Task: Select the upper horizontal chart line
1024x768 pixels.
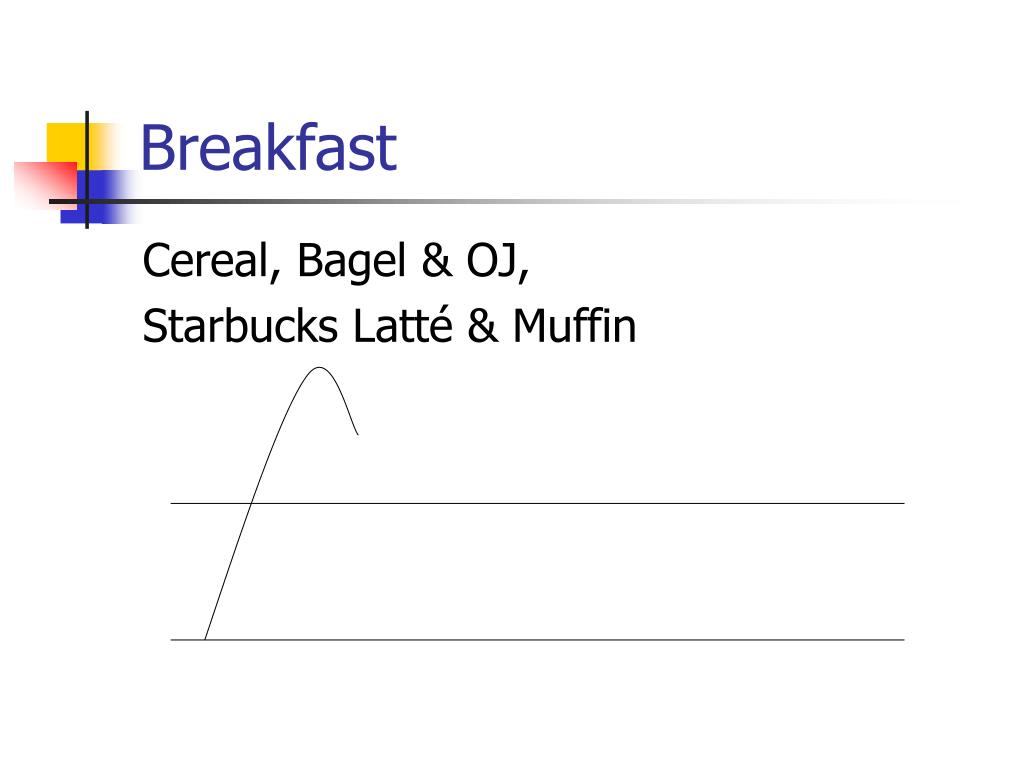Action: click(x=537, y=504)
